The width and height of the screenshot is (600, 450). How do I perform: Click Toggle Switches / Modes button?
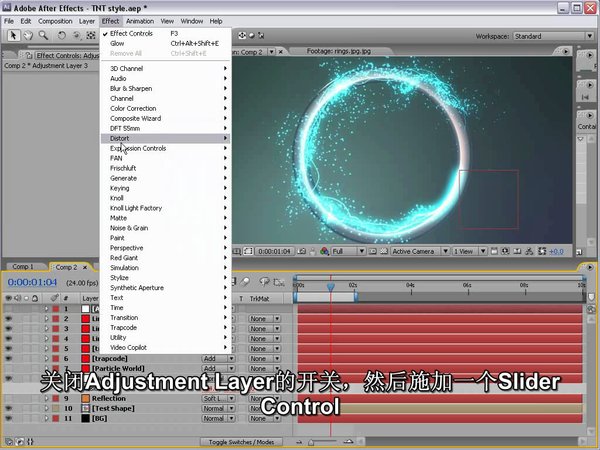pyautogui.click(x=241, y=442)
